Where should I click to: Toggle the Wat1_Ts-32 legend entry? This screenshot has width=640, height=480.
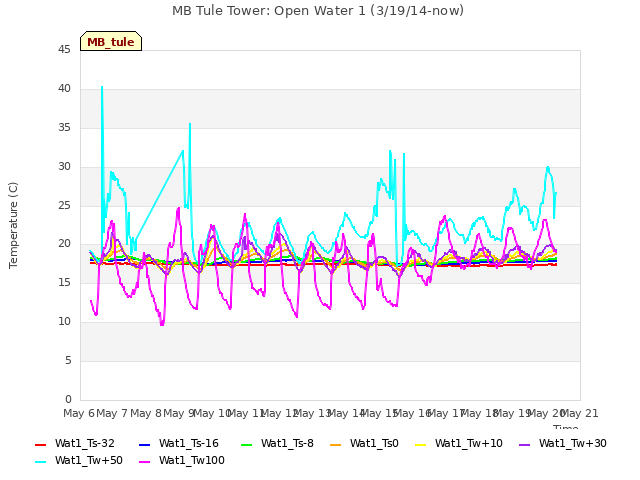pyautogui.click(x=75, y=443)
